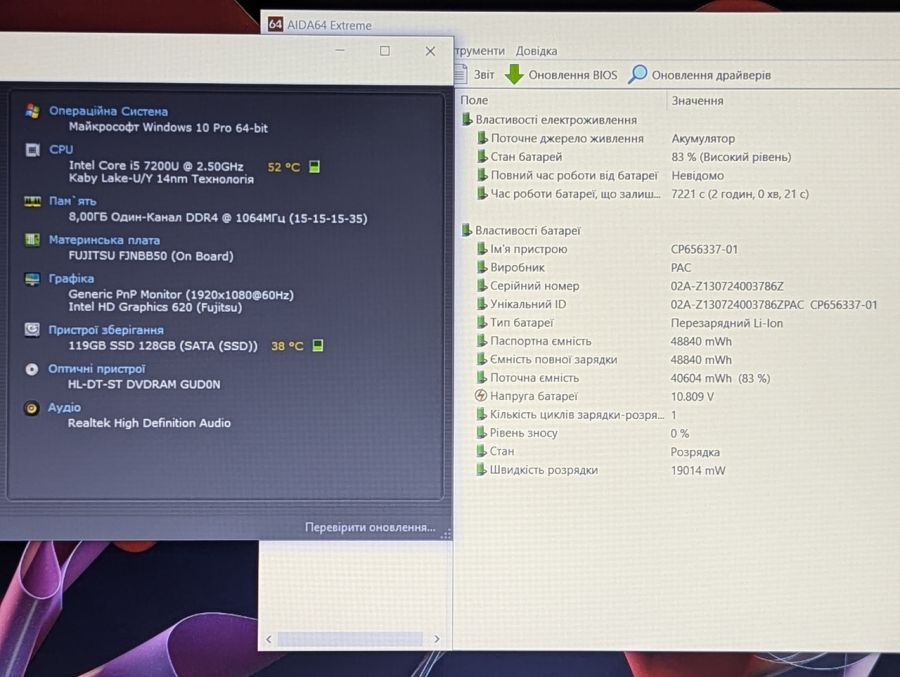Click the monitor icon beside Графіка
Viewport: 900px width, 677px height.
pyautogui.click(x=32, y=278)
